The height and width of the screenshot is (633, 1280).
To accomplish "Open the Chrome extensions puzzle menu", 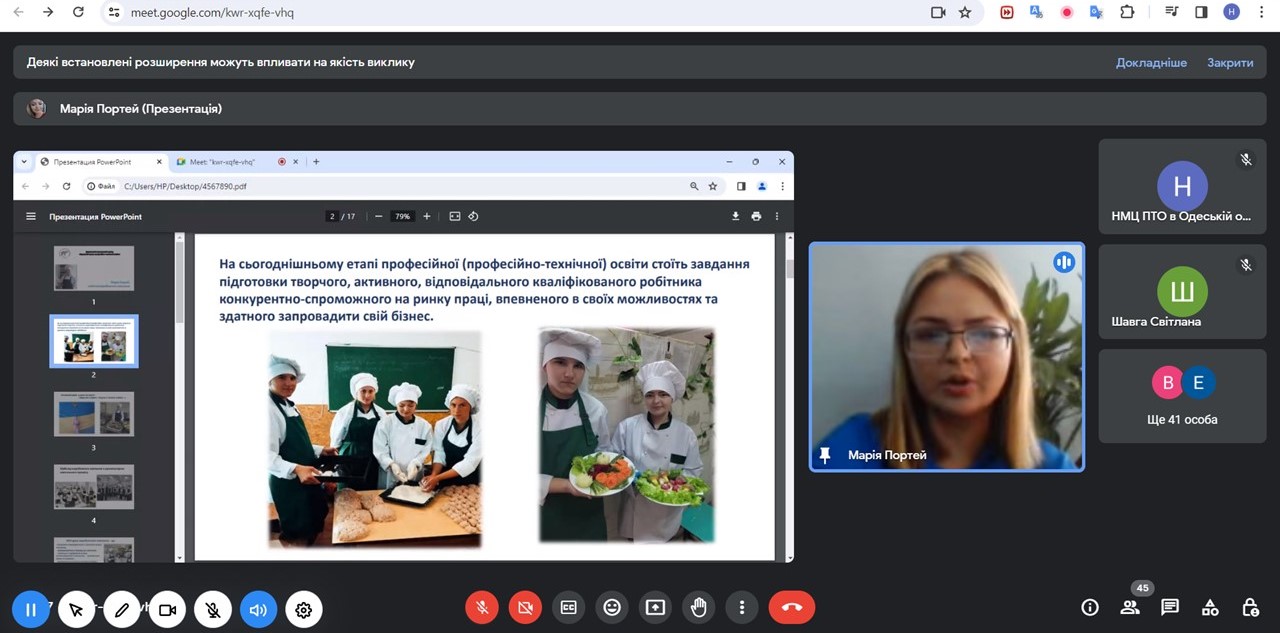I will [1127, 13].
